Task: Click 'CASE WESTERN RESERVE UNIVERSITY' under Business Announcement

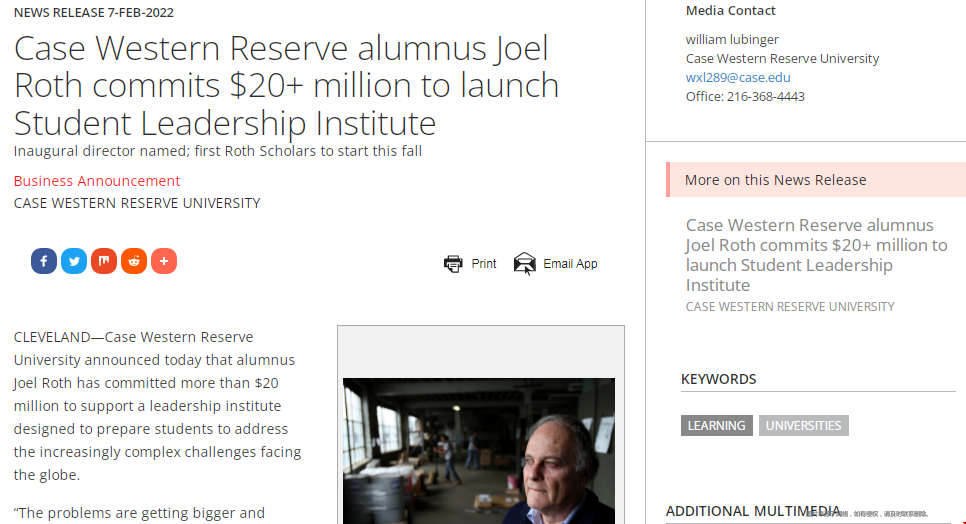Action: pyautogui.click(x=137, y=203)
